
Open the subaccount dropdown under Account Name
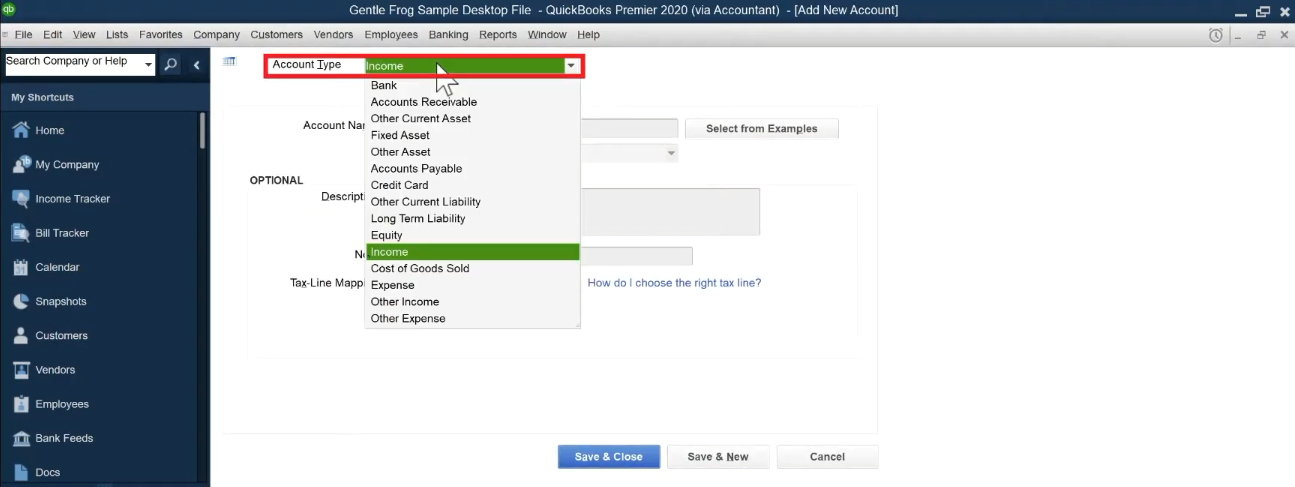tap(670, 153)
